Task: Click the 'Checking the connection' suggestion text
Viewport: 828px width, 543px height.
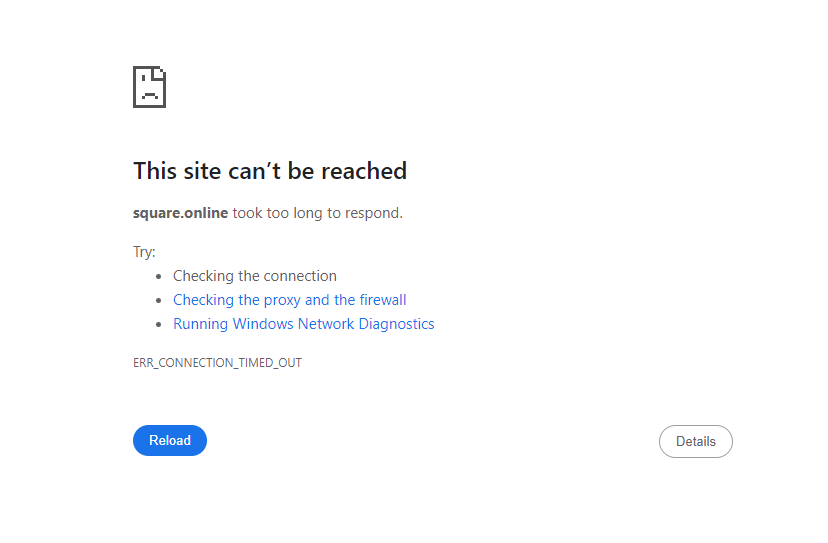Action: (x=254, y=276)
